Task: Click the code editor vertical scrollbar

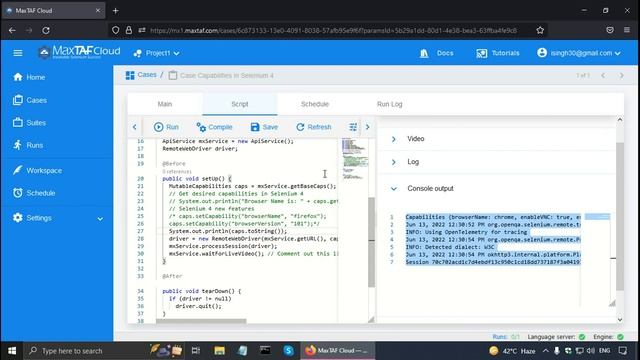Action: click(x=371, y=242)
